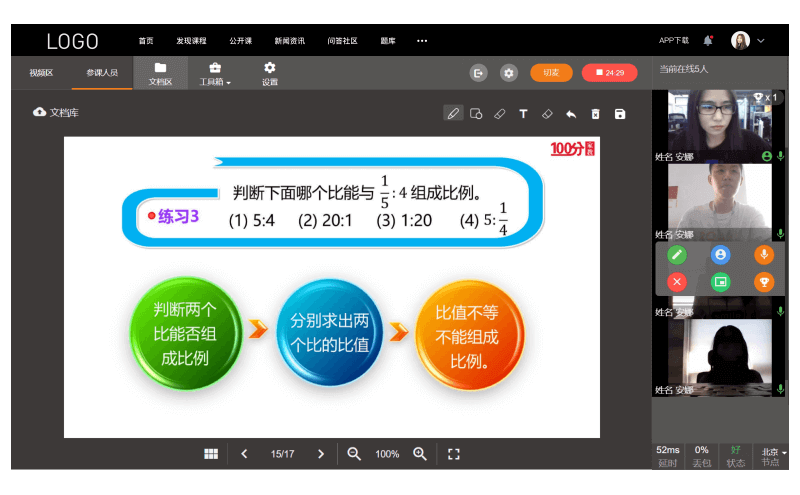The height and width of the screenshot is (495, 800).
Task: Select the text tool (T icon)
Action: (x=523, y=114)
